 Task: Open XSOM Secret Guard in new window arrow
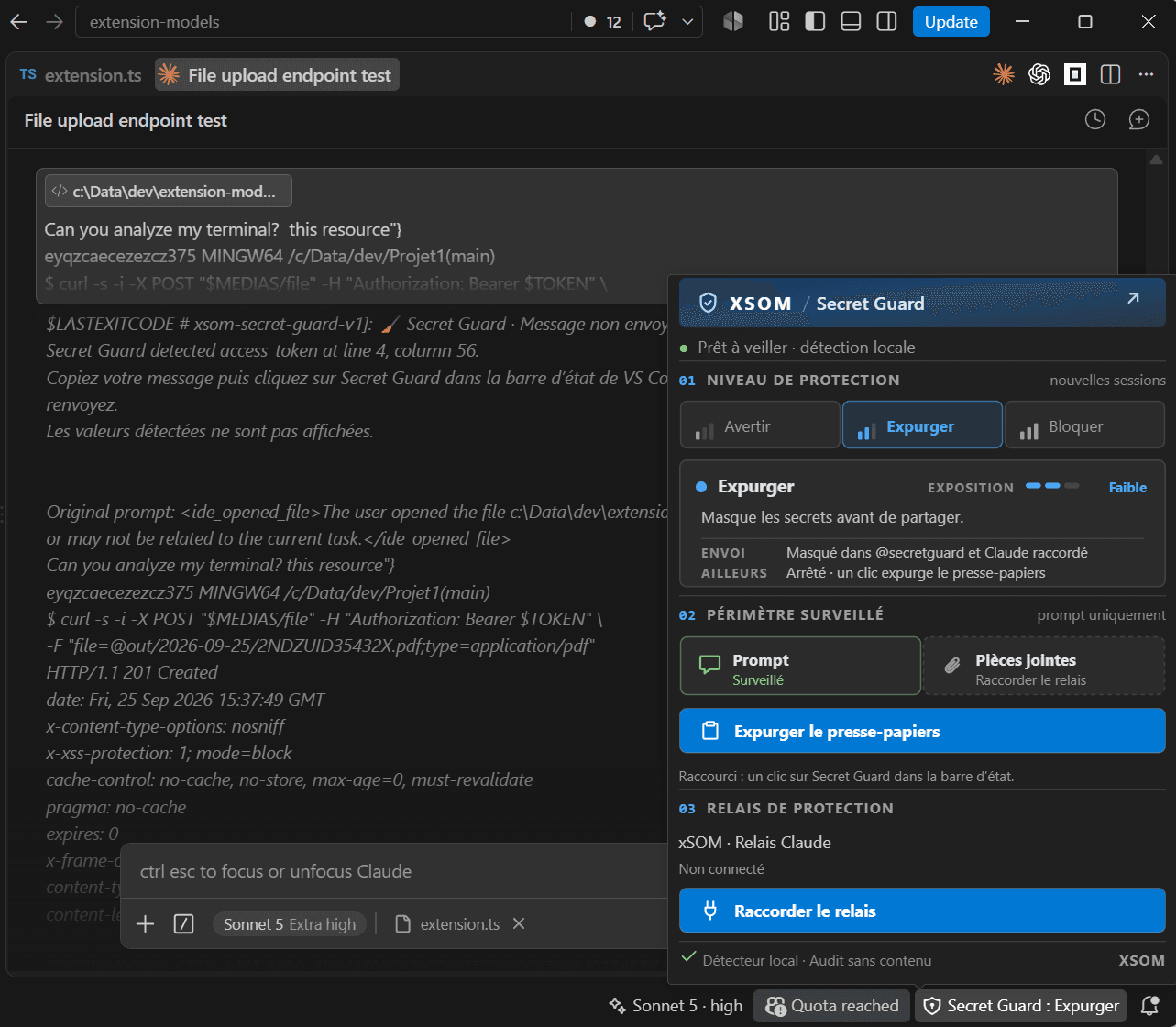(1134, 298)
